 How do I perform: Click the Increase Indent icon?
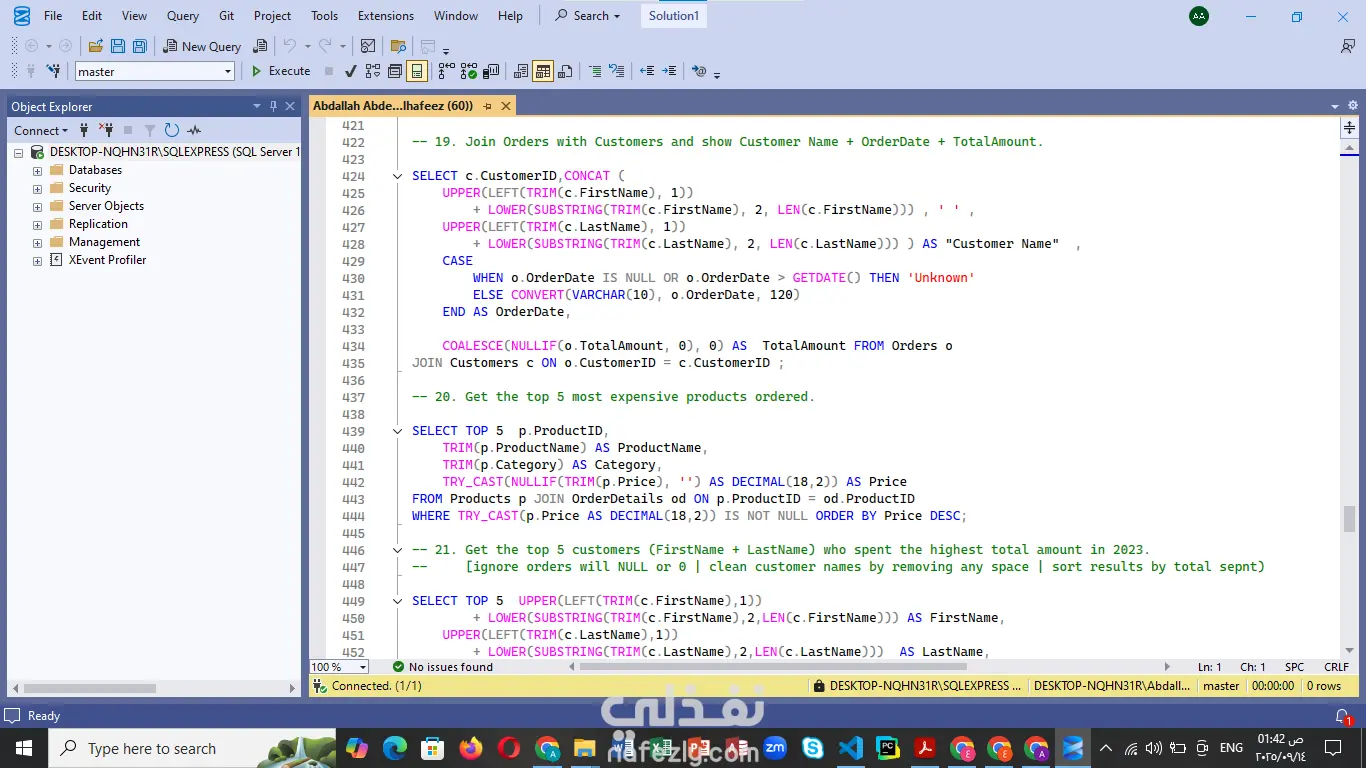(x=669, y=71)
